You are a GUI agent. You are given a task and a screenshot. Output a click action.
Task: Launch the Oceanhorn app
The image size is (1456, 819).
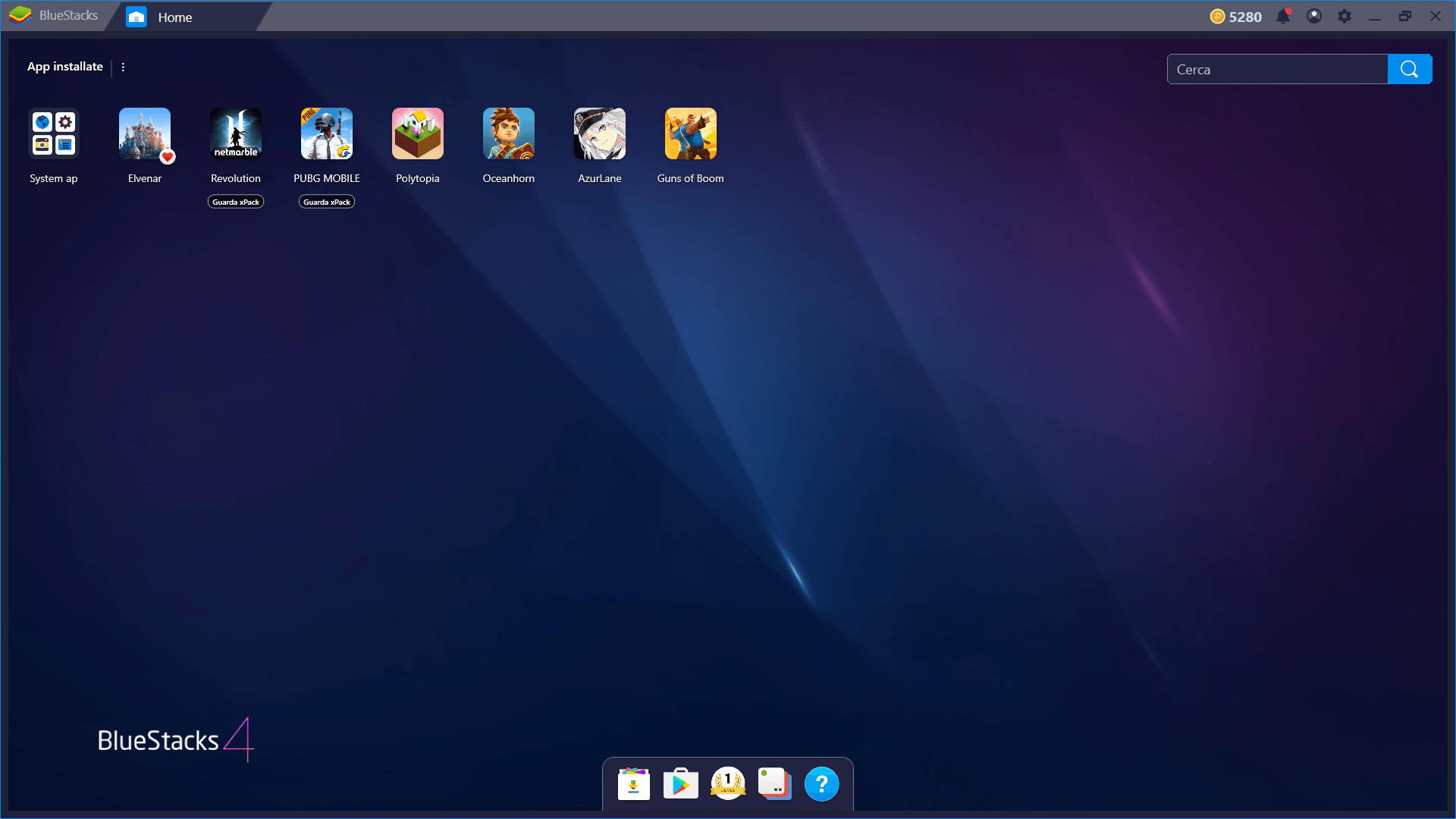[x=508, y=134]
